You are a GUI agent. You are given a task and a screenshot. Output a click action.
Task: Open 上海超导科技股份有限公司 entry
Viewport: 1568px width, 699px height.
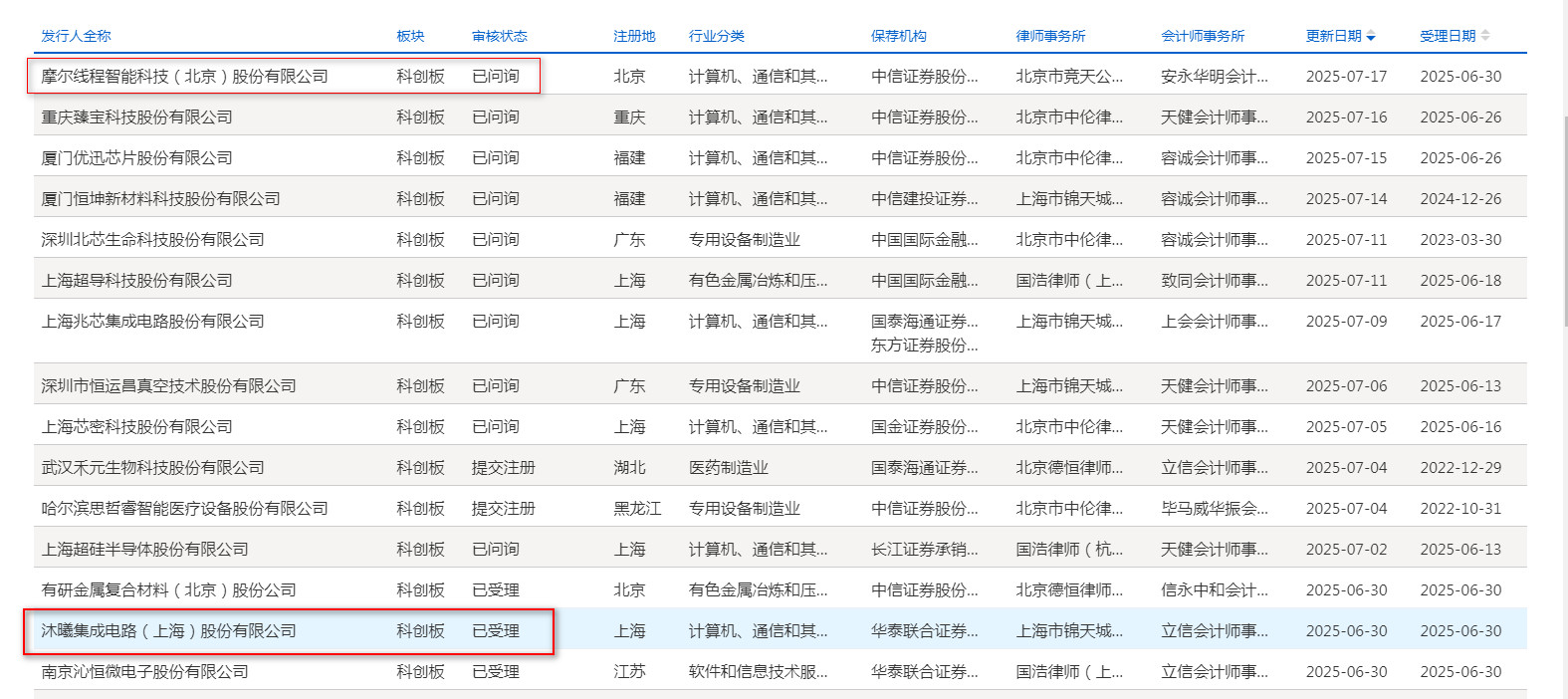coord(136,281)
